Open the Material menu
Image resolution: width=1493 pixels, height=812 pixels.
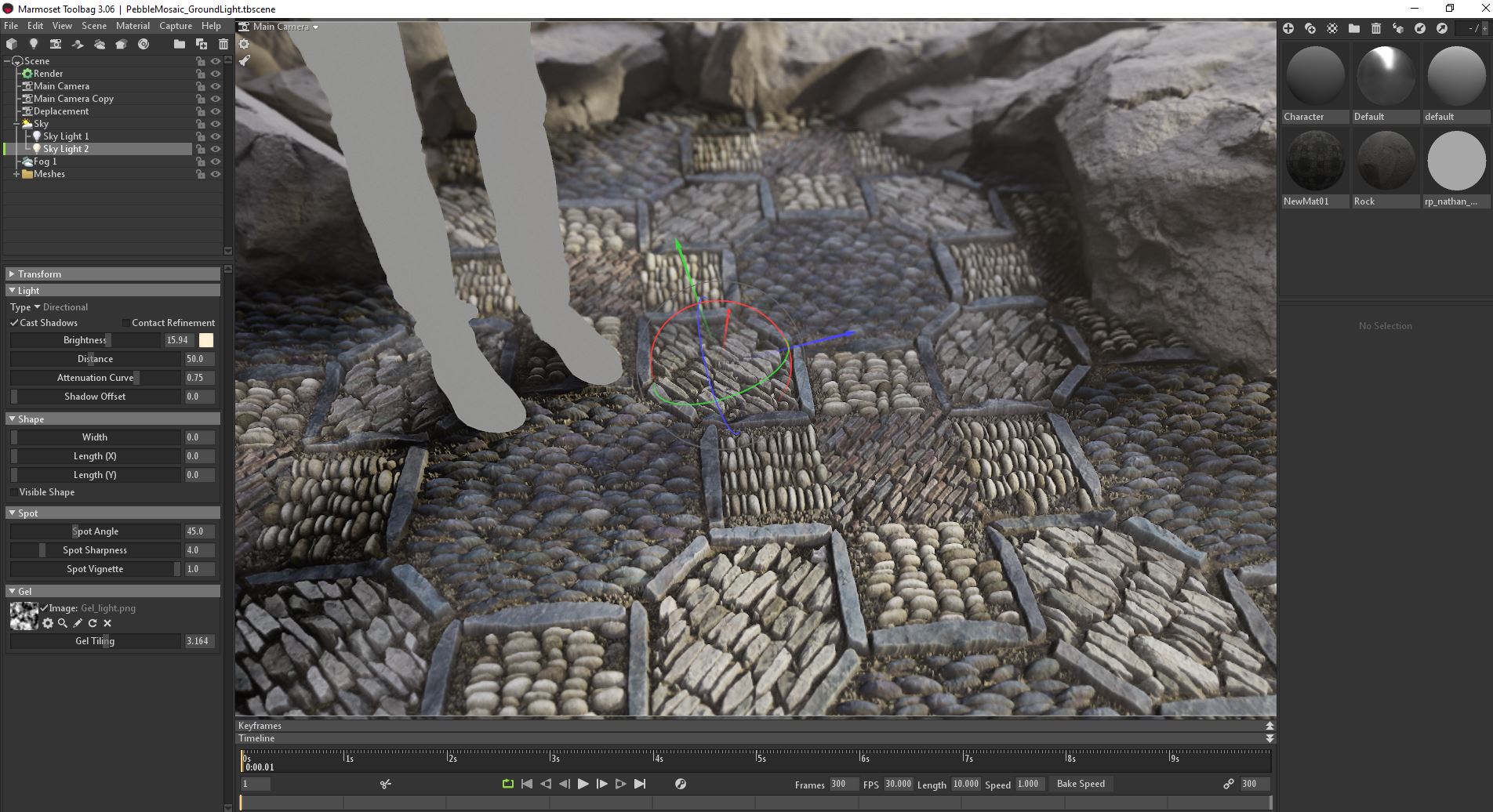pos(133,26)
